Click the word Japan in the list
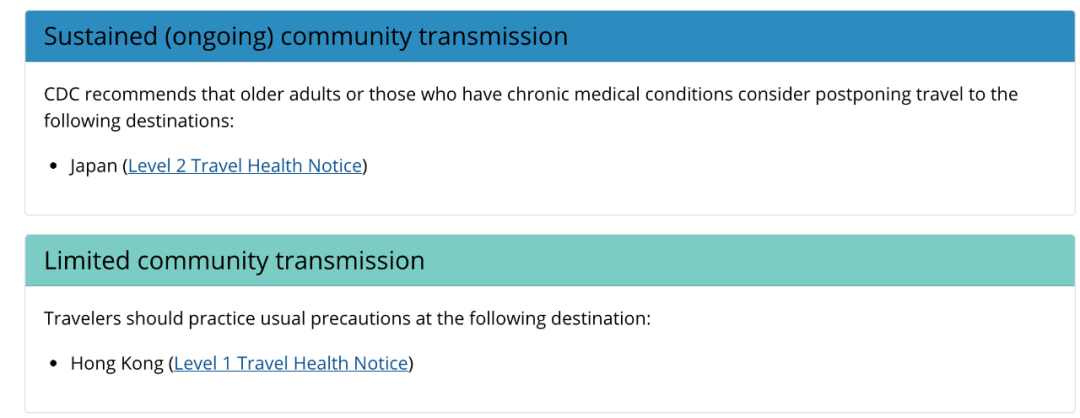1080x418 pixels. tap(93, 166)
